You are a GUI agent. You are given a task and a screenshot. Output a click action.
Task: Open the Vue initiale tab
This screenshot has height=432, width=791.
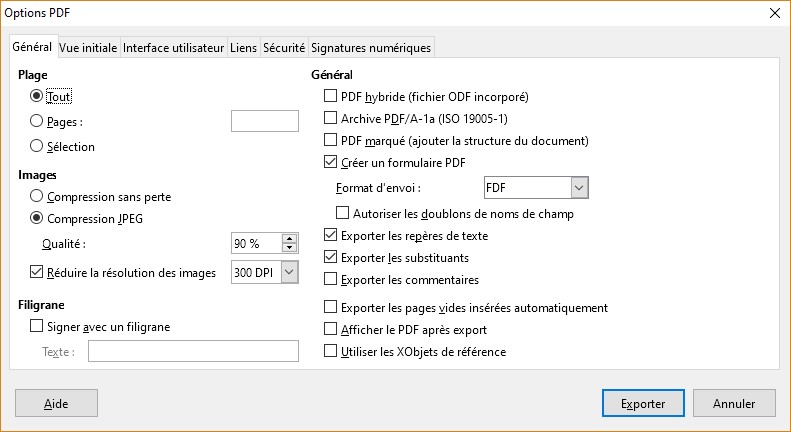(88, 47)
